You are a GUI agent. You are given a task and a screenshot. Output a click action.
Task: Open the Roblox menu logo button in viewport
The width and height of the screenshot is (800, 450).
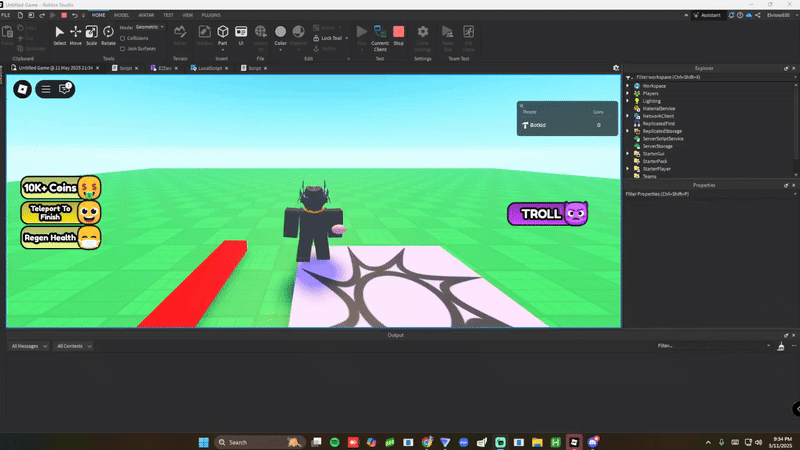pyautogui.click(x=22, y=89)
